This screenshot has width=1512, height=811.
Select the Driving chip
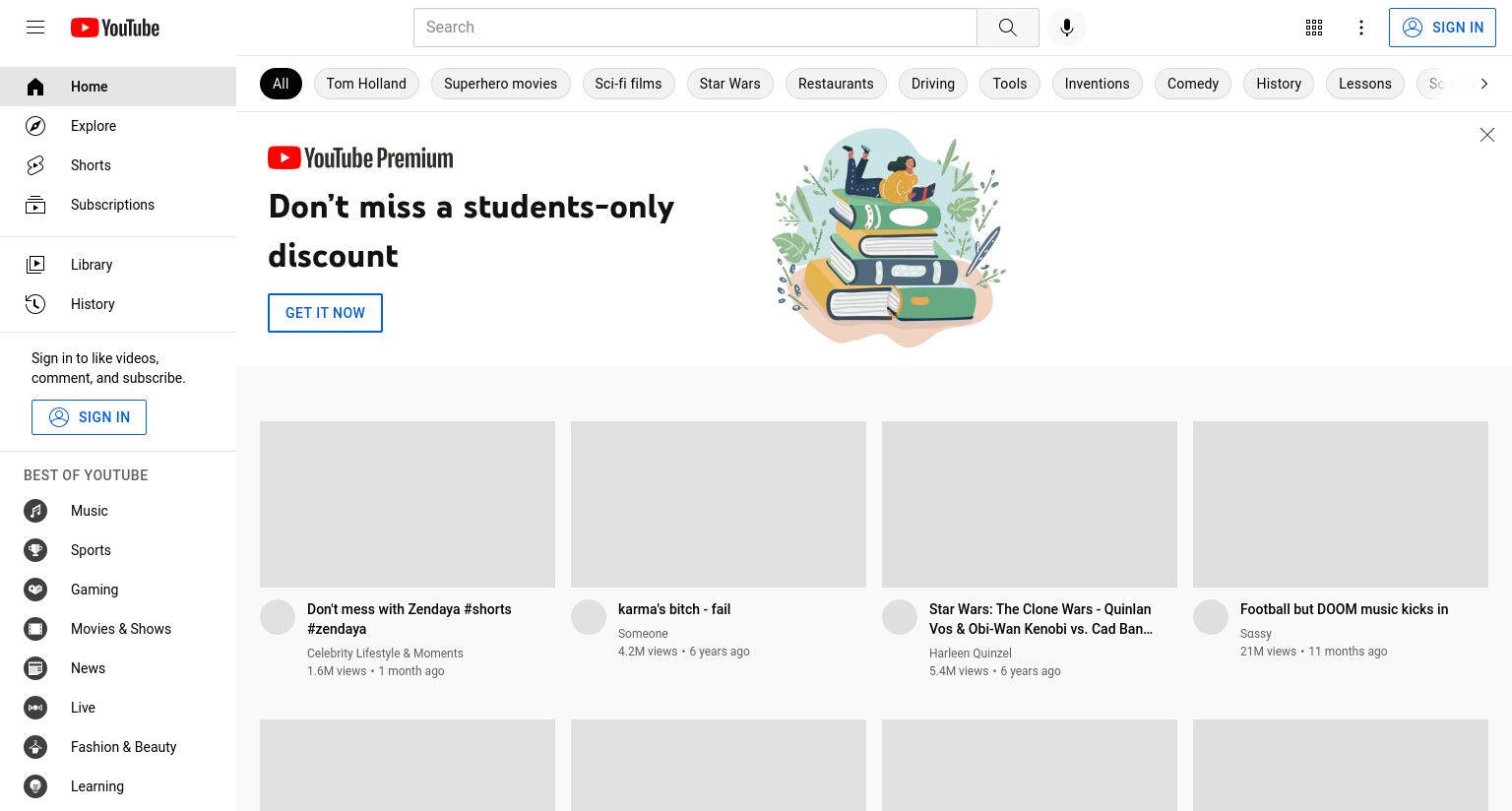point(933,84)
